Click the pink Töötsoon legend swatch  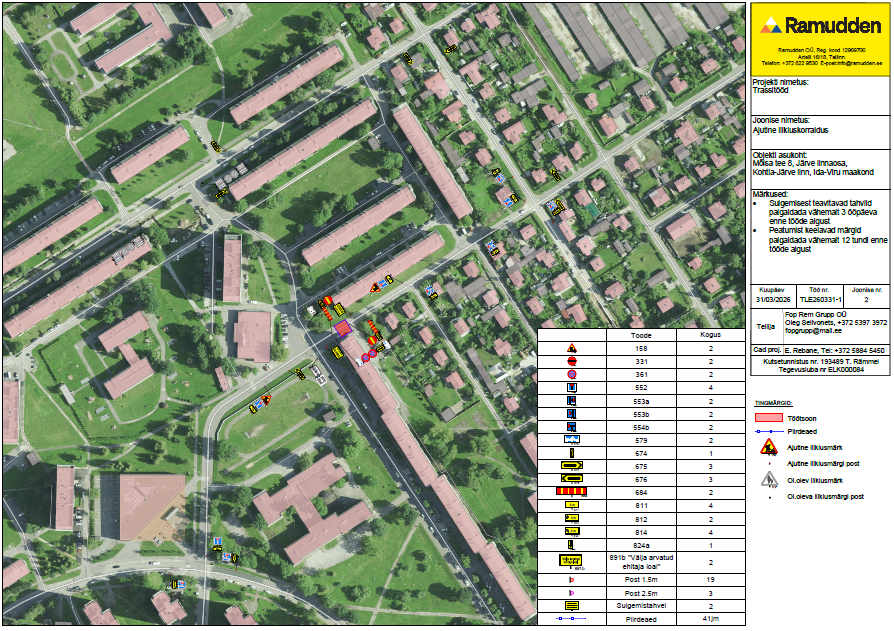(768, 416)
